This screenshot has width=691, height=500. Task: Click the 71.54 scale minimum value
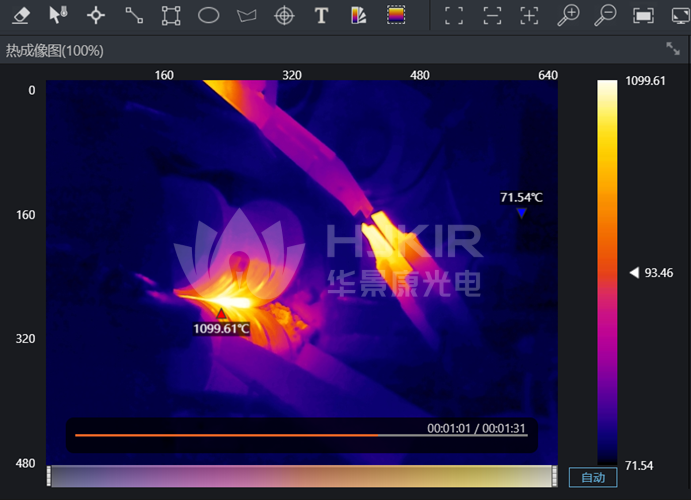click(x=639, y=466)
